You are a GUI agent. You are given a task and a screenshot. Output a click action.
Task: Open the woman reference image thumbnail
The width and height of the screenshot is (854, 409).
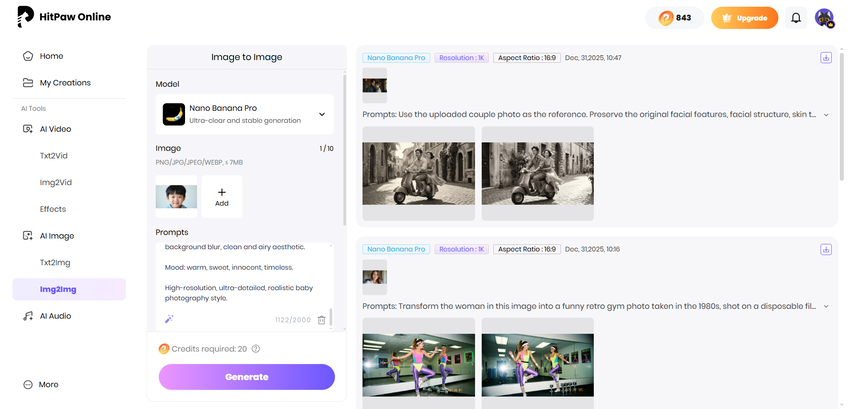click(x=375, y=277)
